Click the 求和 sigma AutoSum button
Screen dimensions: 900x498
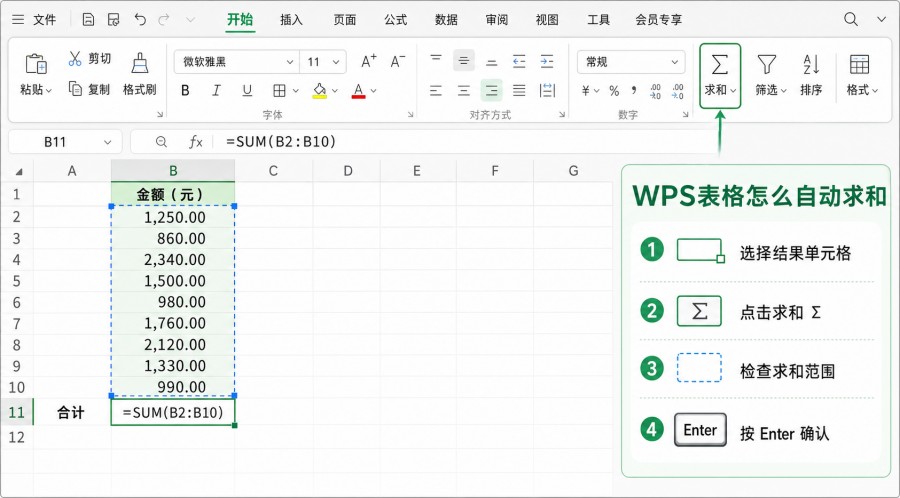720,76
